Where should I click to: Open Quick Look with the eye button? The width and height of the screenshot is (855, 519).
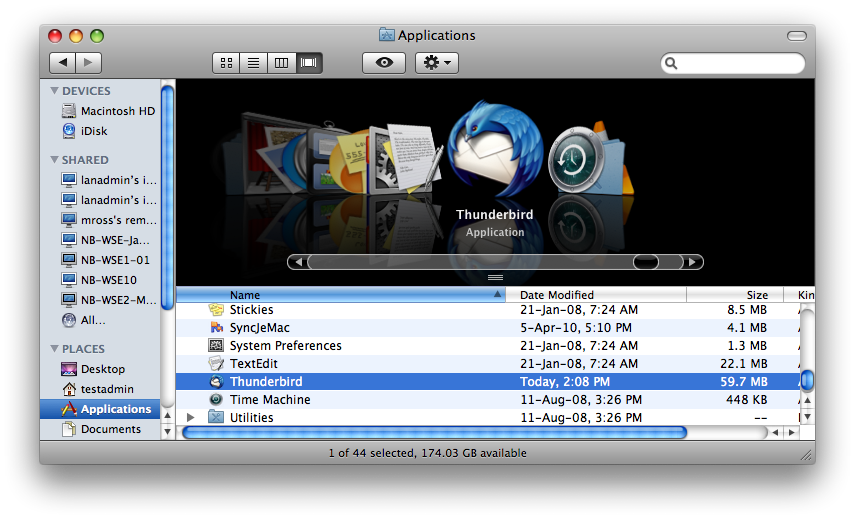384,63
